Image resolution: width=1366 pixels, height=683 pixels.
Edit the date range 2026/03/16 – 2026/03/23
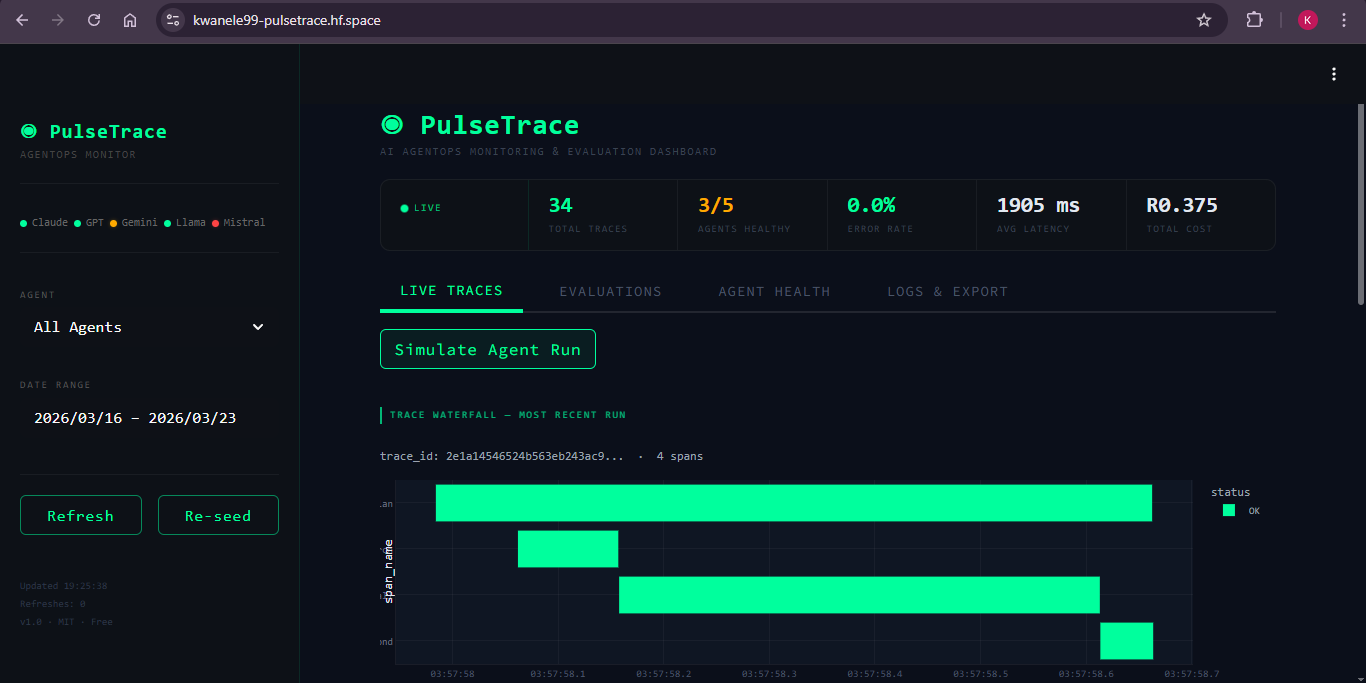point(149,418)
